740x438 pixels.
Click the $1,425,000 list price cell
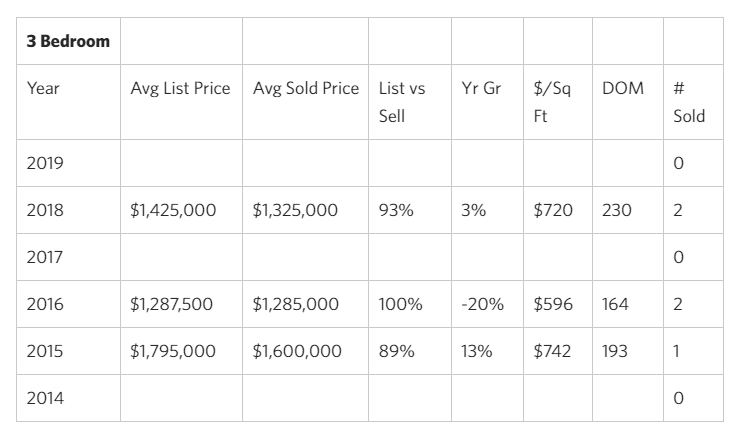click(x=171, y=211)
